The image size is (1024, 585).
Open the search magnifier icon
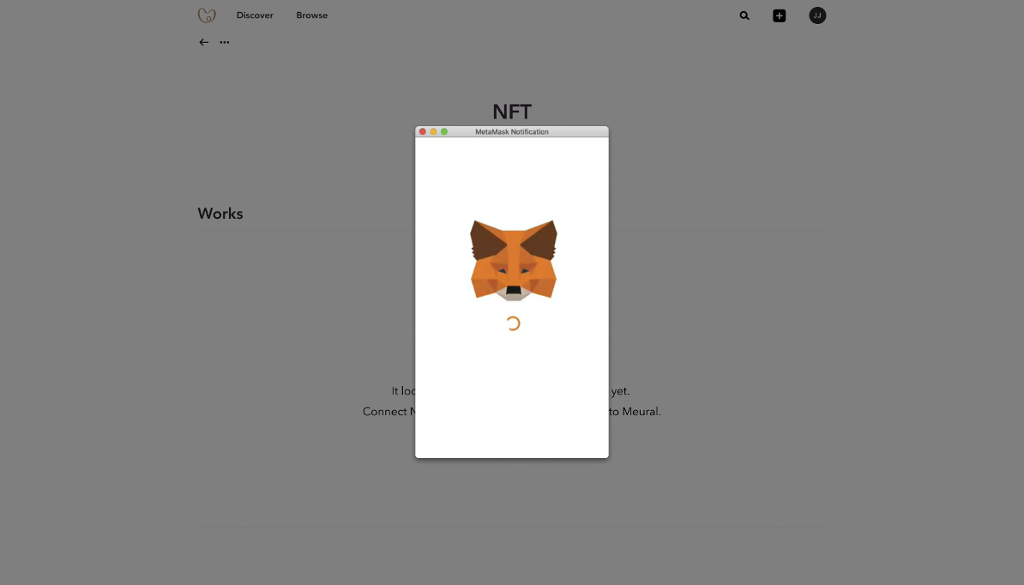[x=744, y=16]
